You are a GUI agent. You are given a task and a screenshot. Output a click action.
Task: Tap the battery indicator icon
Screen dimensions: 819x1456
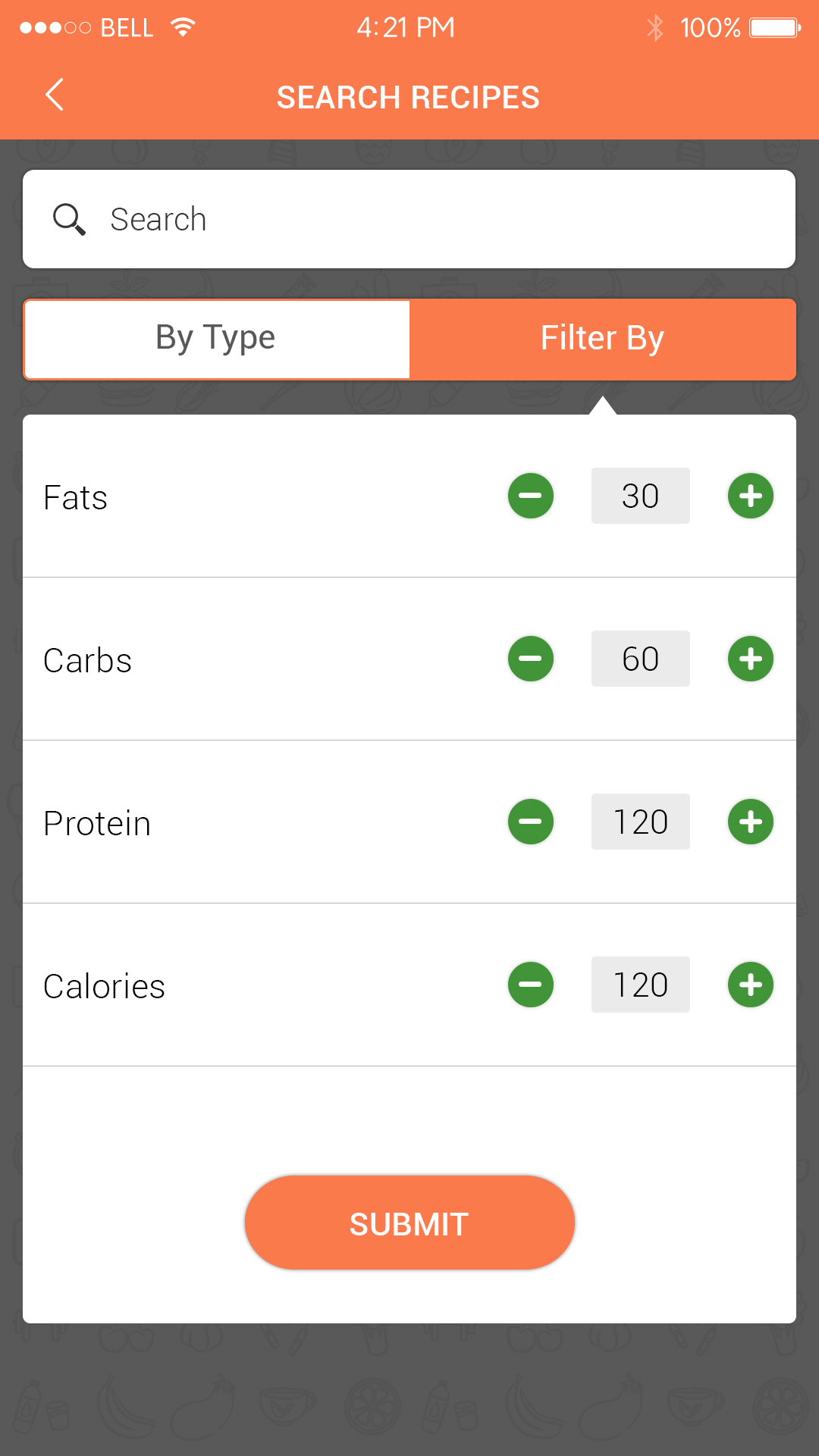775,28
